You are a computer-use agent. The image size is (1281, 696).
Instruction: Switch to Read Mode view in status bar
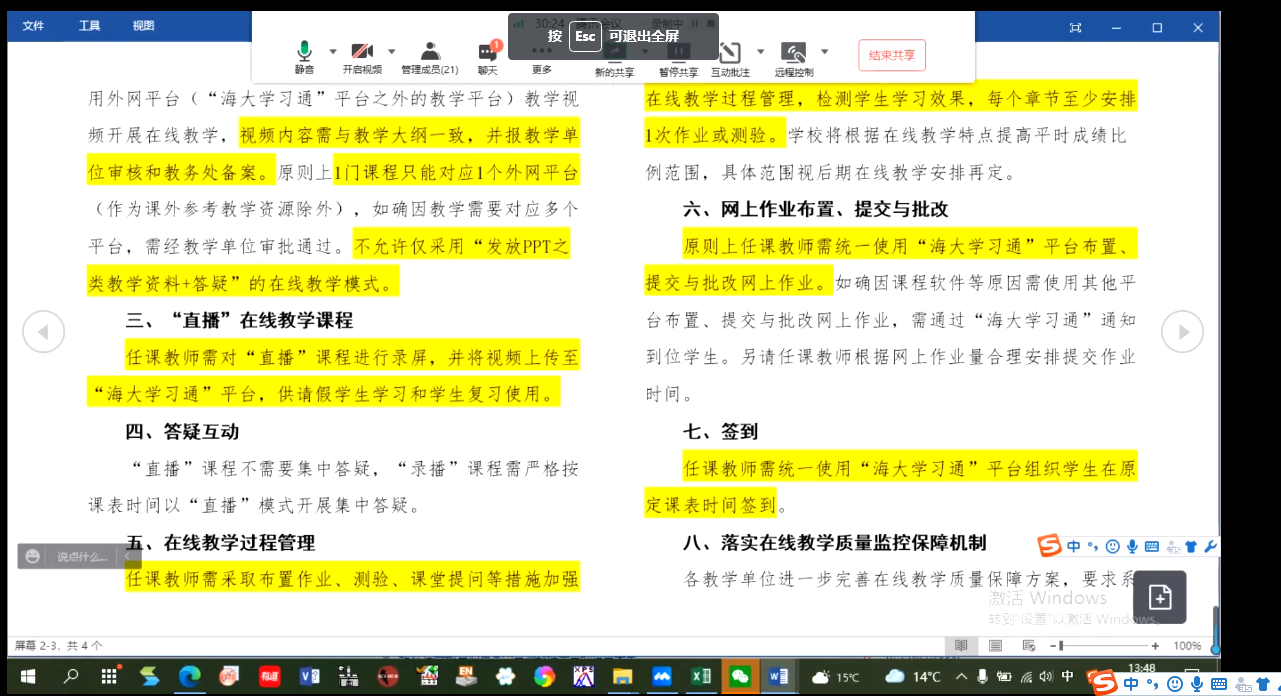click(961, 646)
